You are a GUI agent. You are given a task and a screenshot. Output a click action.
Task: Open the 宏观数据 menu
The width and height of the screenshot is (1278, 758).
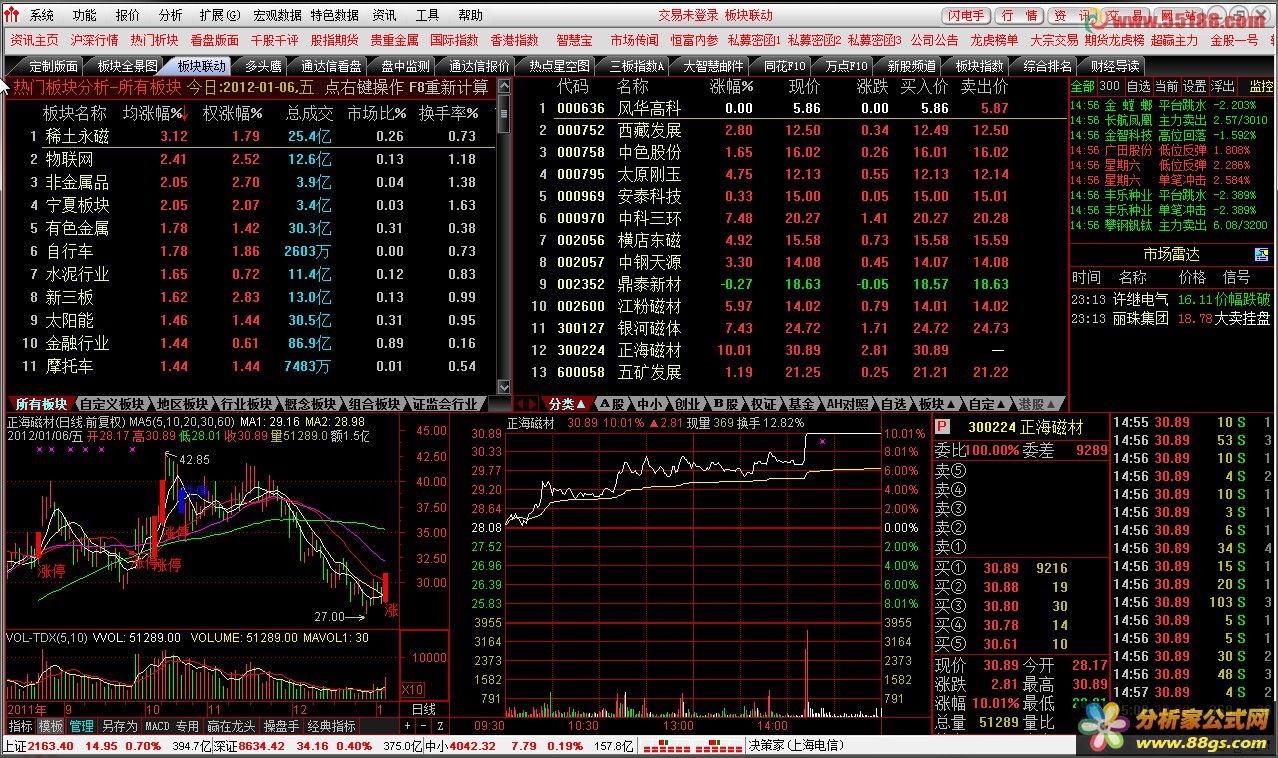pyautogui.click(x=277, y=16)
